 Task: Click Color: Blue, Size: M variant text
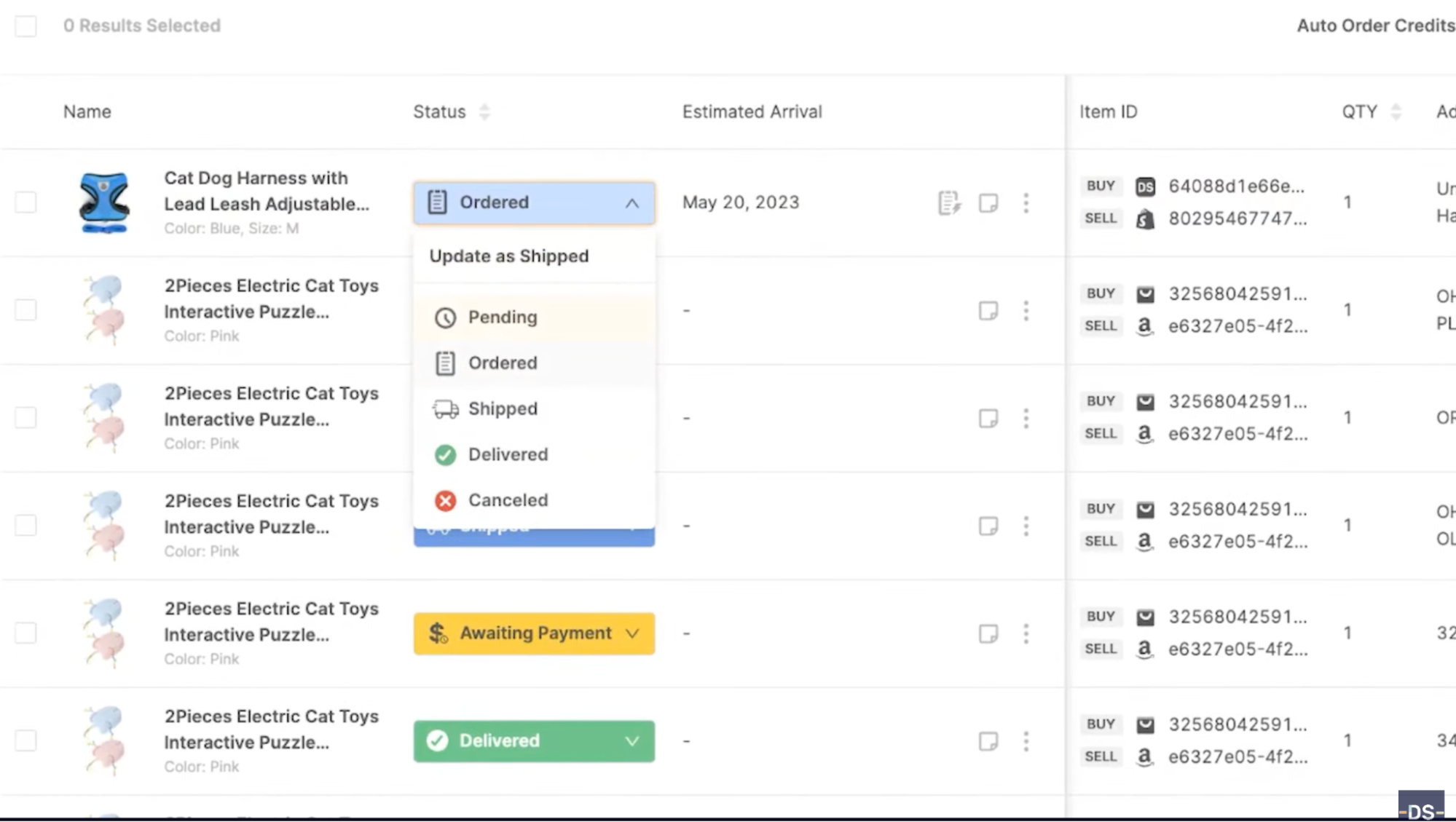click(x=232, y=229)
